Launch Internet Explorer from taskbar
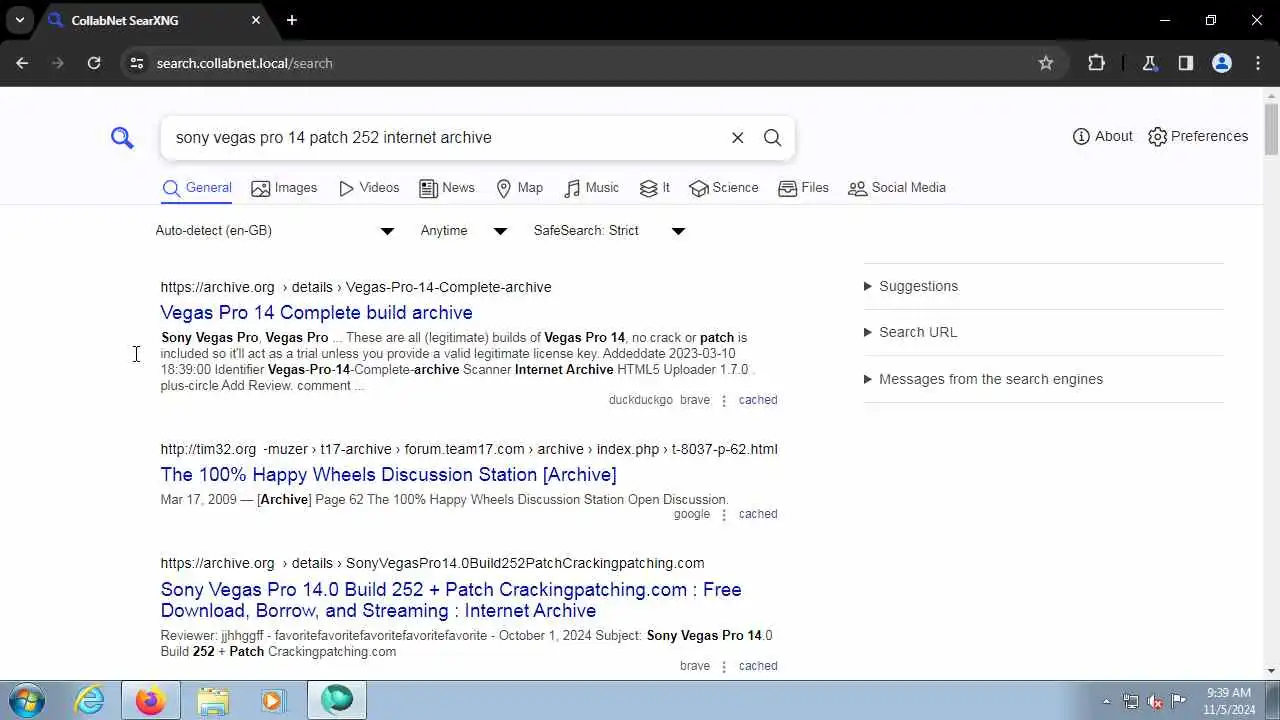 [x=90, y=700]
